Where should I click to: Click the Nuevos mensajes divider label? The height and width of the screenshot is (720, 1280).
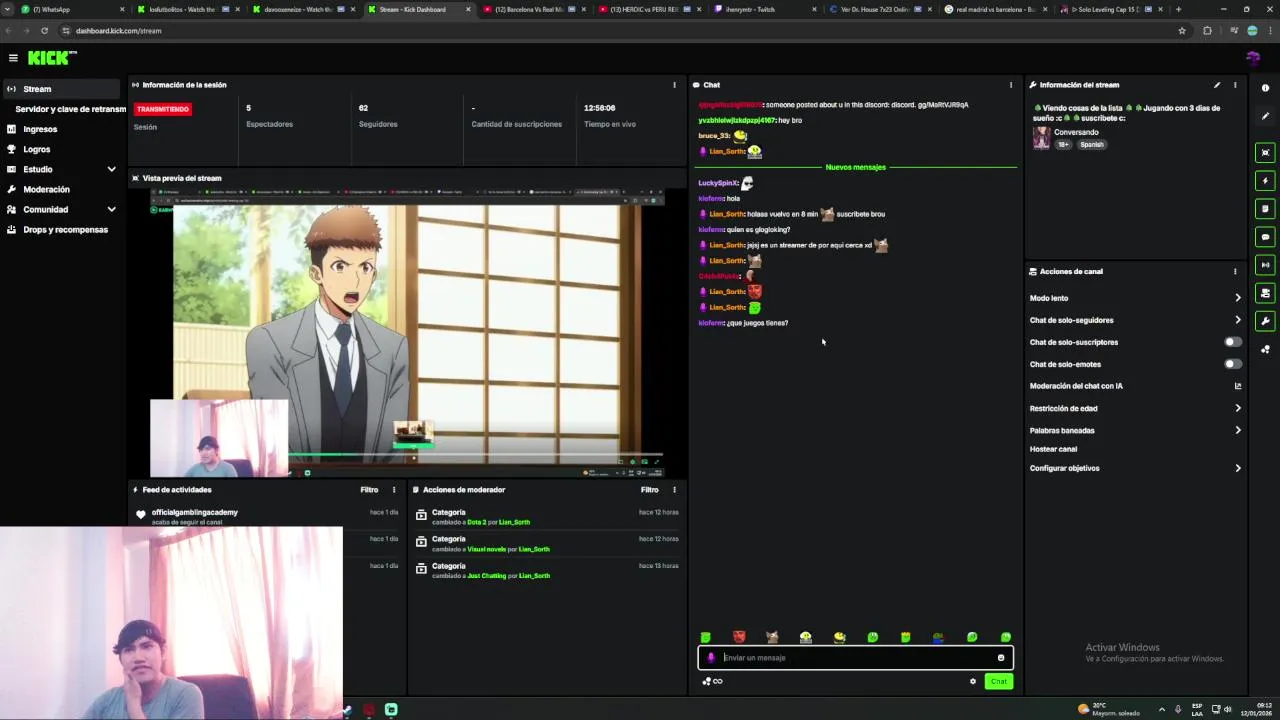tap(856, 167)
